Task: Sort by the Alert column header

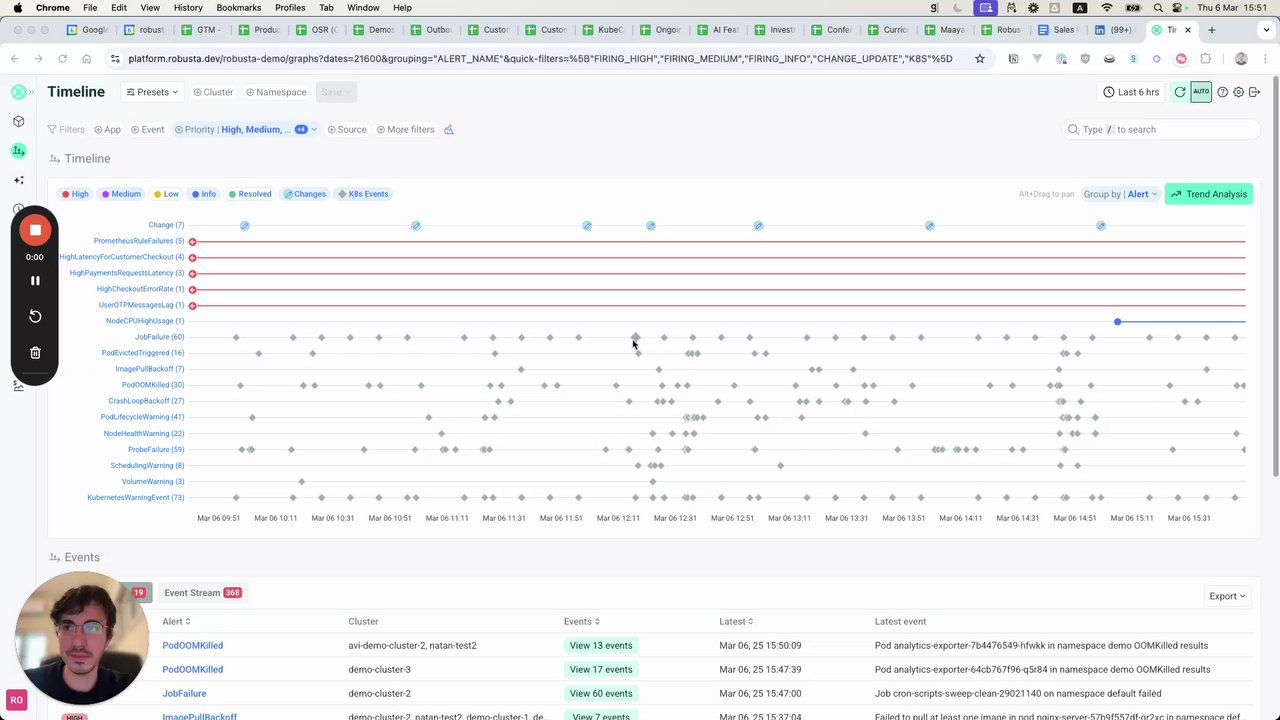Action: click(176, 621)
